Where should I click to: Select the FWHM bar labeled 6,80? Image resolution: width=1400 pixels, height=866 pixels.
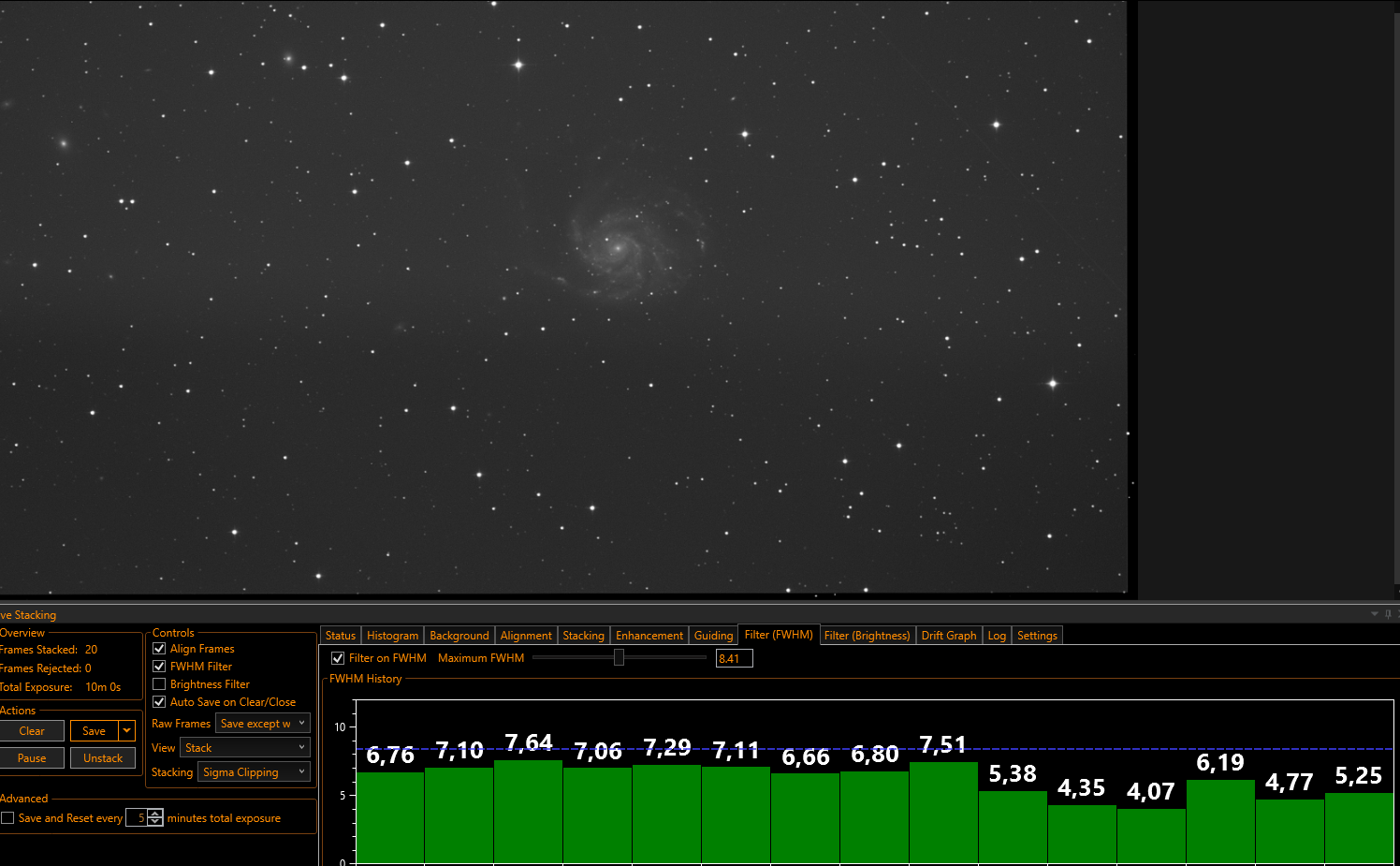click(875, 817)
